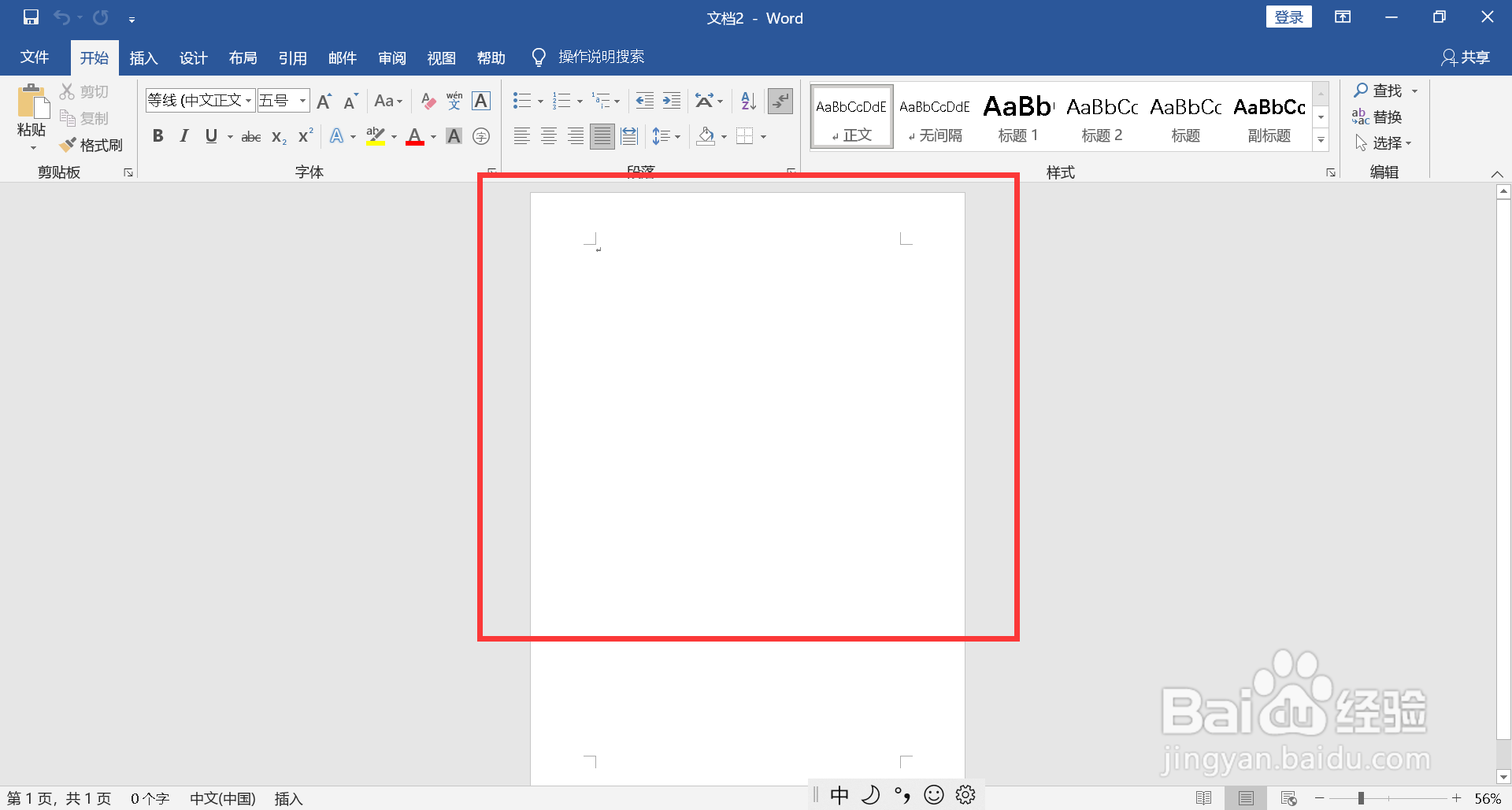Viewport: 1512px width, 810px height.
Task: Click the distributed alignment icon
Action: pyautogui.click(x=628, y=137)
